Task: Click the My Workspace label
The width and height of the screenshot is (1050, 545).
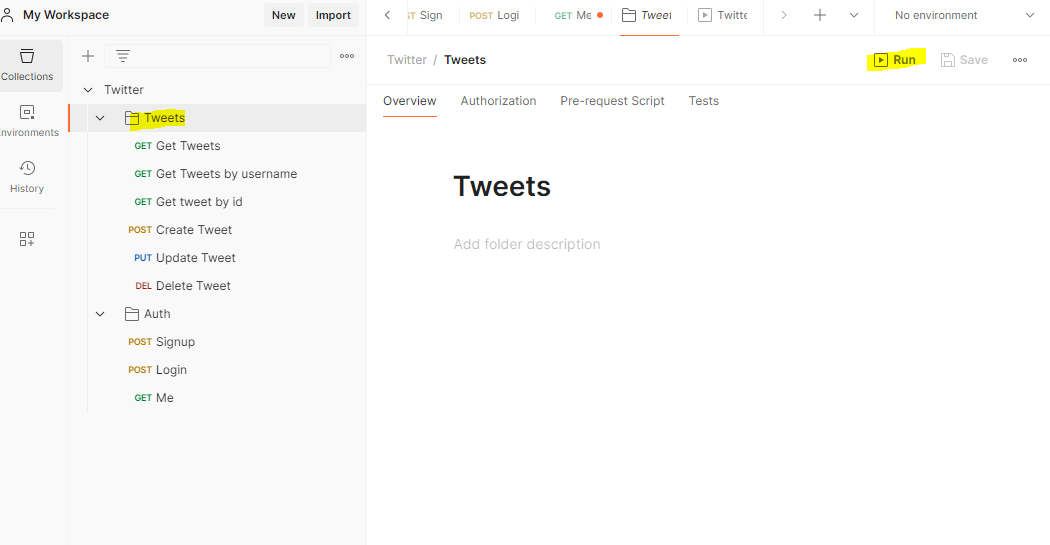Action: (66, 15)
